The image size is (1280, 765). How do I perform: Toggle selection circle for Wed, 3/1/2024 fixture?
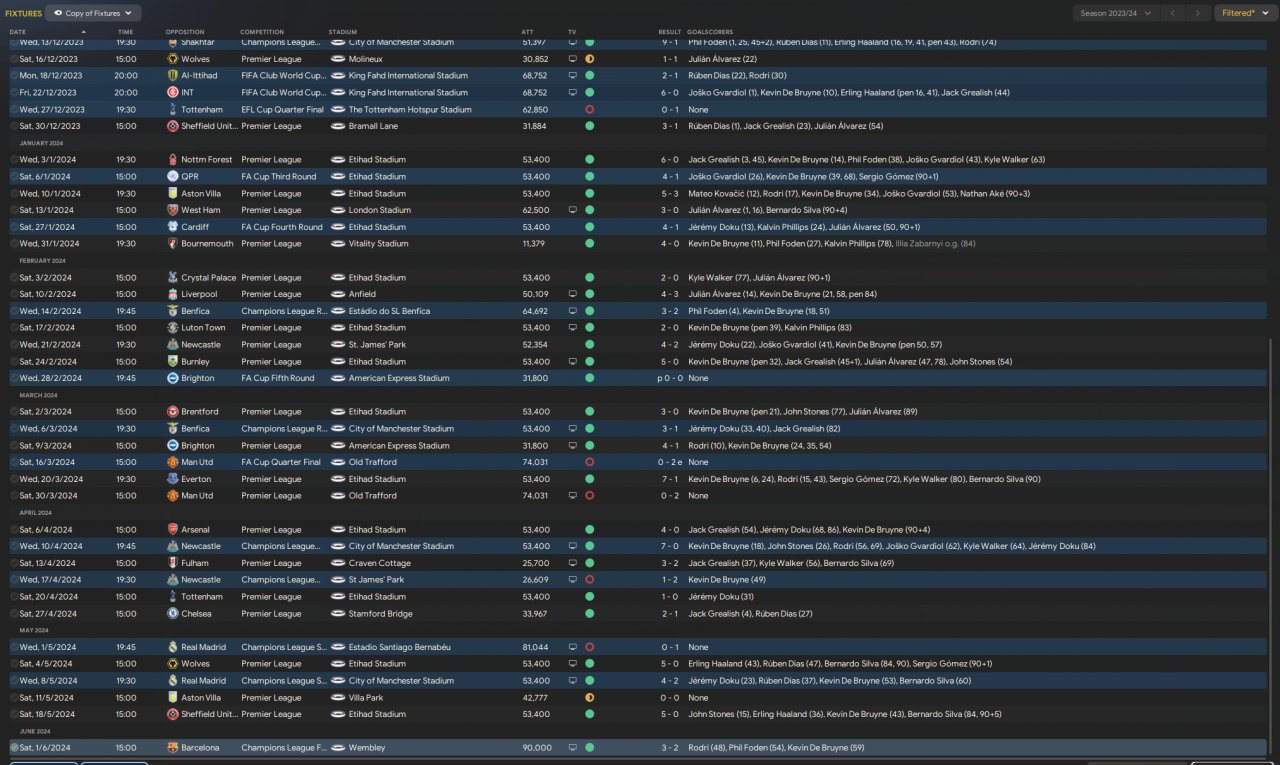14,160
